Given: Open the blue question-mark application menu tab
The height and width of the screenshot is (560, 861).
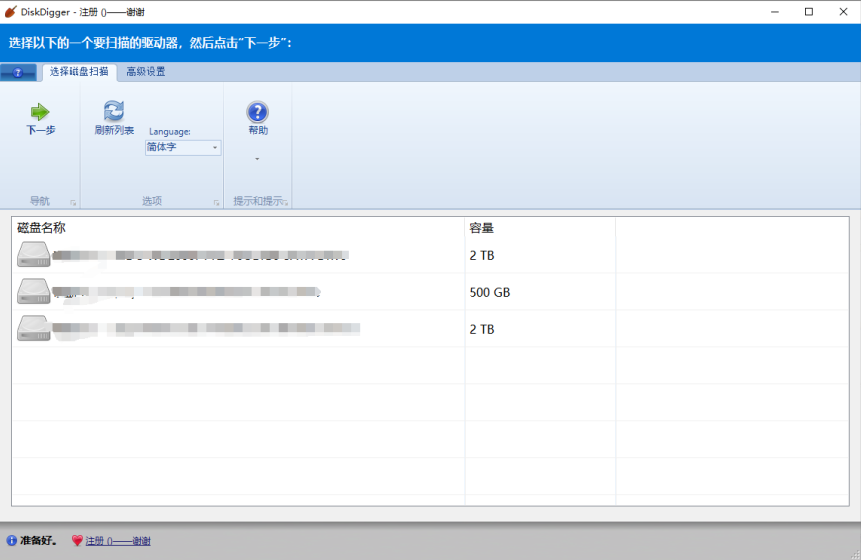Looking at the screenshot, I should pos(18,72).
